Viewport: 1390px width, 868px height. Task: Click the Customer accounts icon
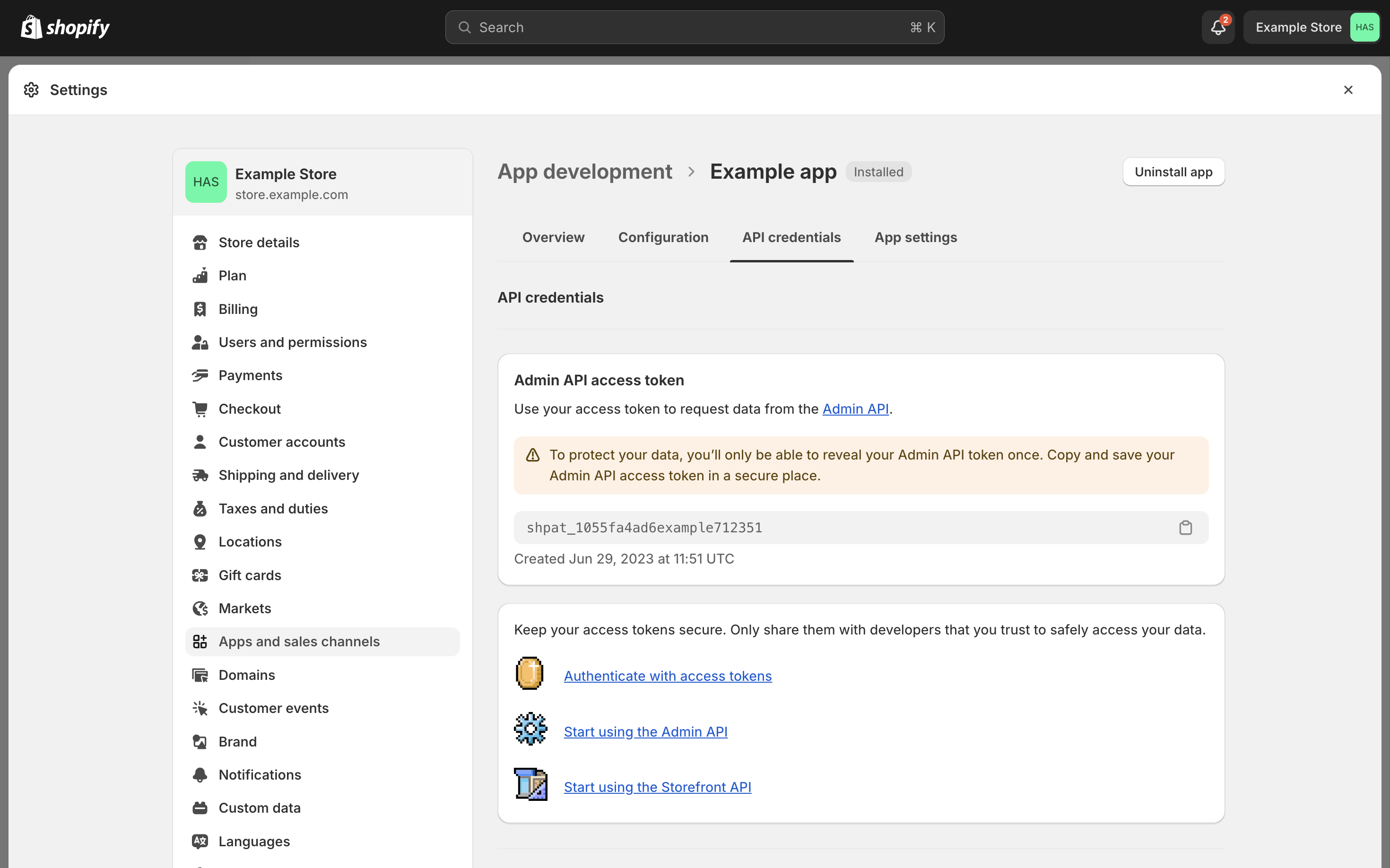[200, 442]
